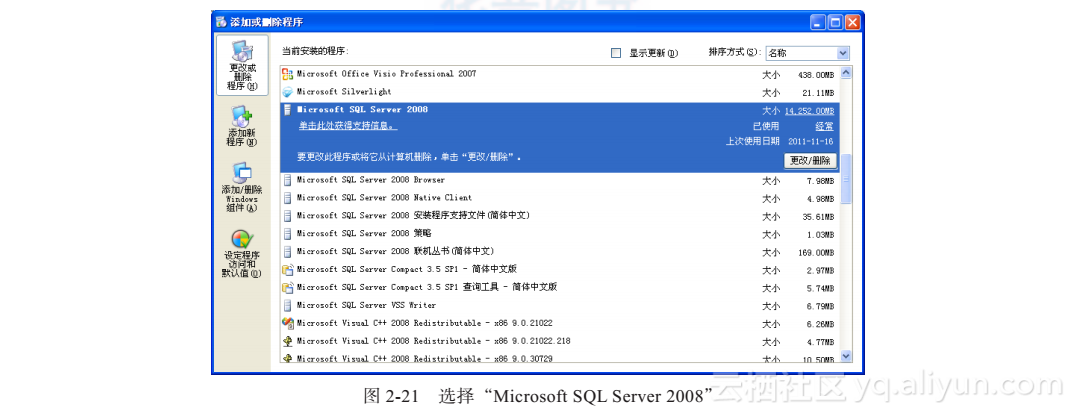Screen dimensions: 1075x414
Task: Select Visual C++ 2008 Redistributable x86 9.0.21022
Action: pyautogui.click(x=559, y=324)
